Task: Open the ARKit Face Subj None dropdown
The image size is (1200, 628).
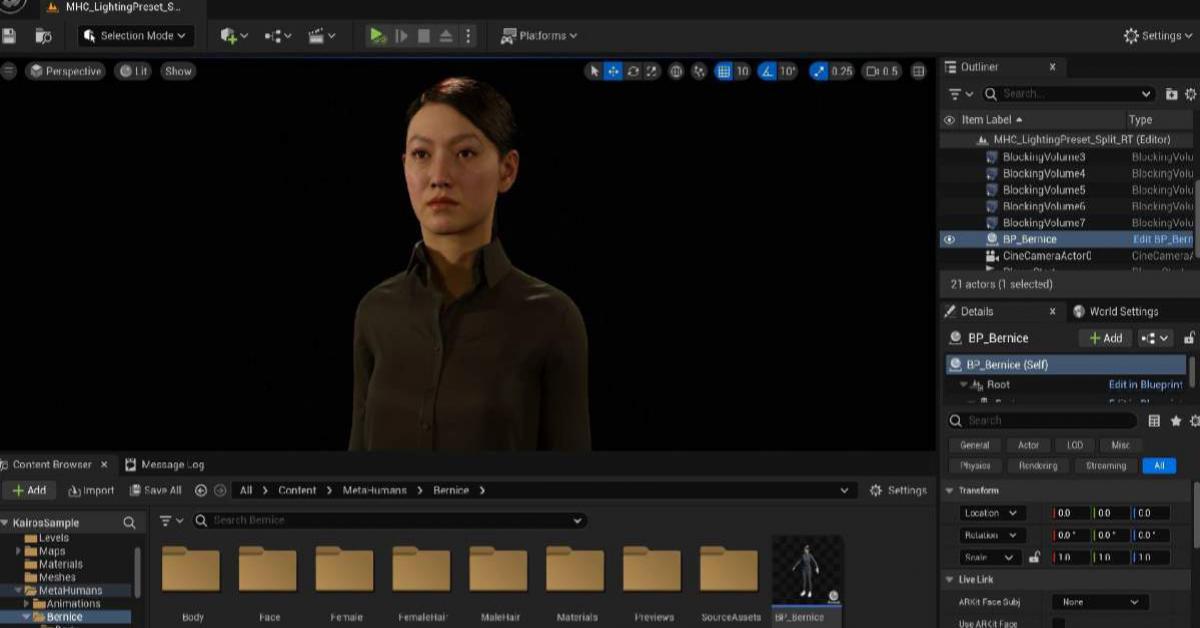Action: click(x=1100, y=602)
